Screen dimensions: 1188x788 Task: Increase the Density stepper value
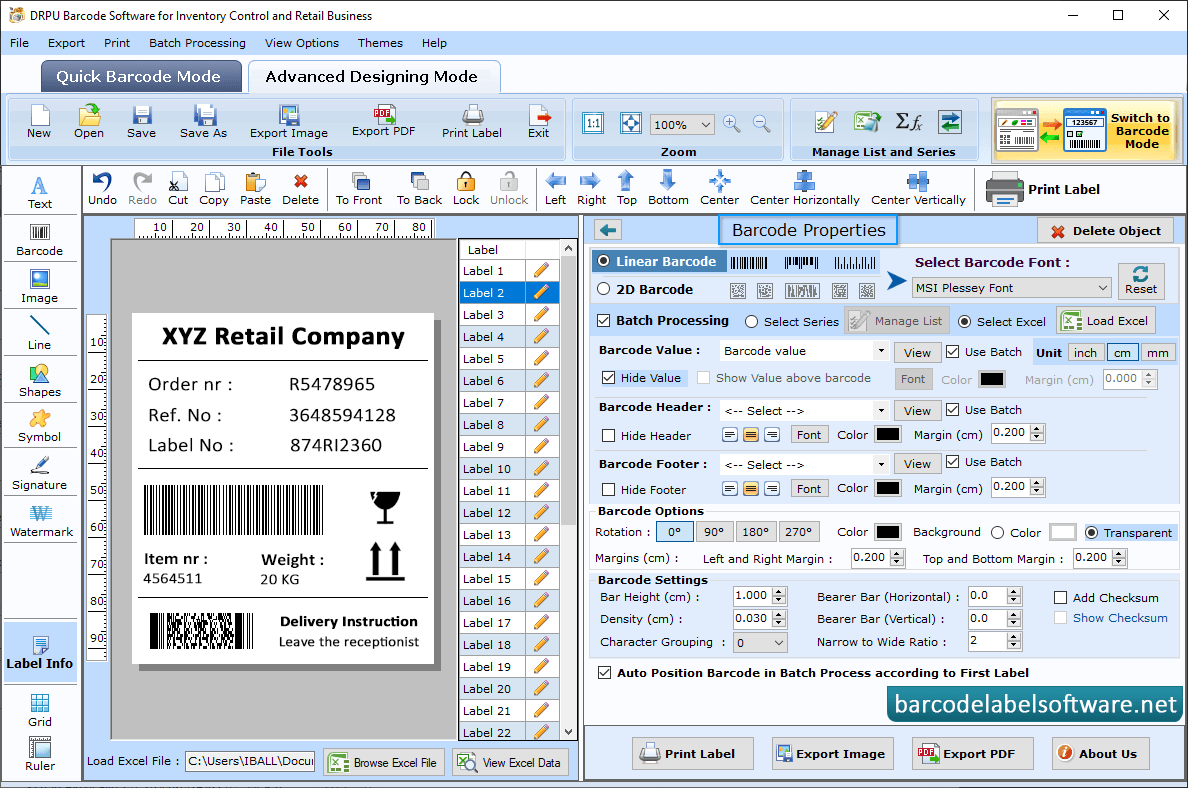point(779,614)
